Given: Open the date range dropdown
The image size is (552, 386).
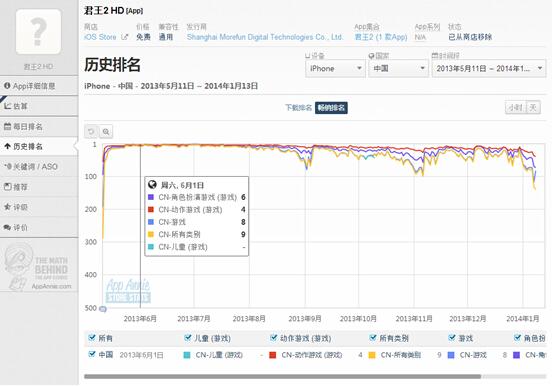Looking at the screenshot, I should point(489,68).
